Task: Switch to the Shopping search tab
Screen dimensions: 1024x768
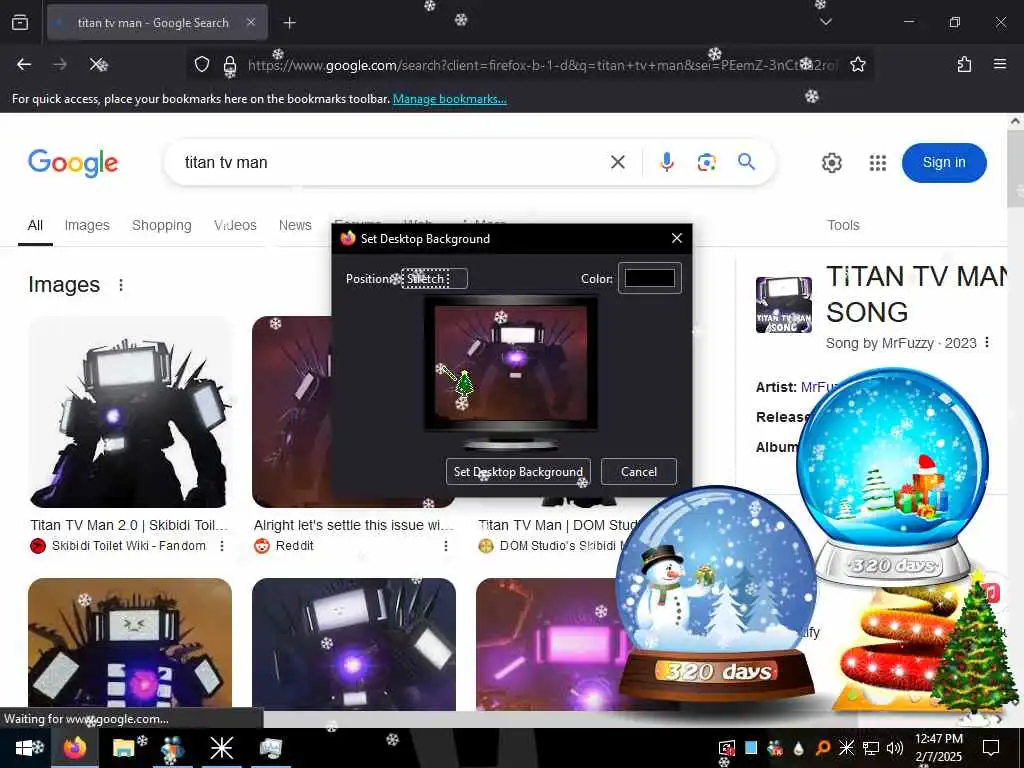Action: 161,225
